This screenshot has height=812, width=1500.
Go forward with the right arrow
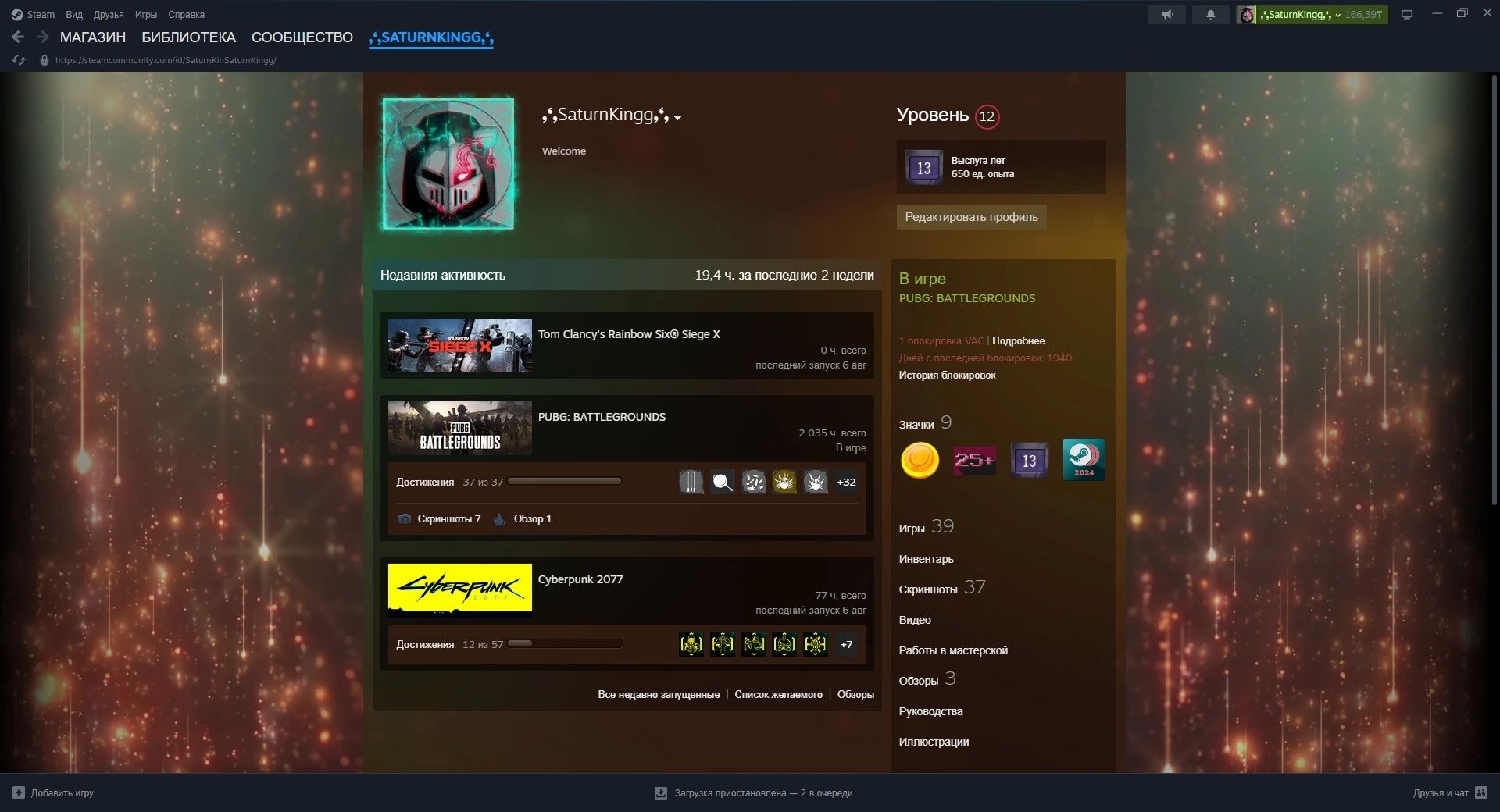click(x=43, y=37)
